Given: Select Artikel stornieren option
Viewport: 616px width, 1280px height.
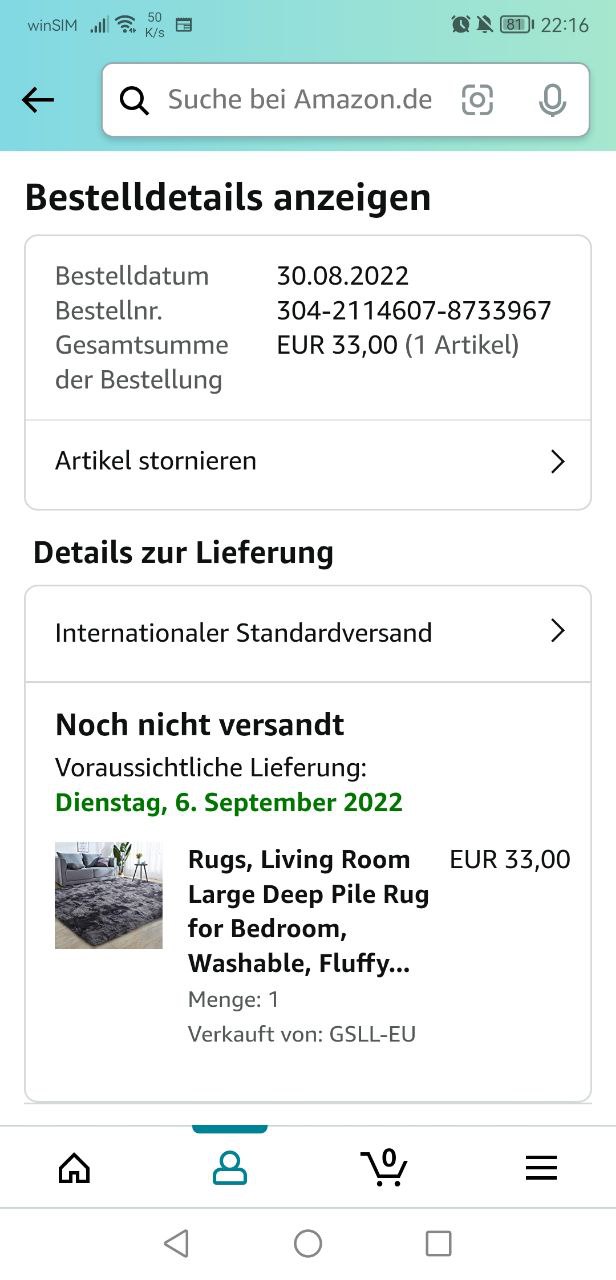Looking at the screenshot, I should point(308,463).
